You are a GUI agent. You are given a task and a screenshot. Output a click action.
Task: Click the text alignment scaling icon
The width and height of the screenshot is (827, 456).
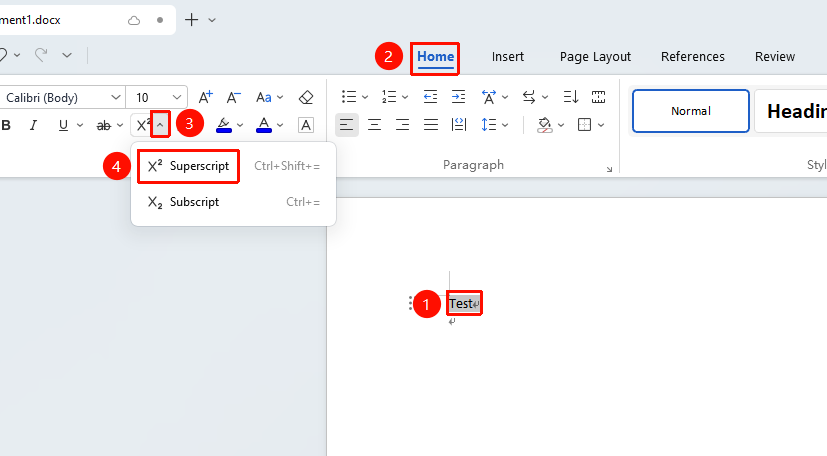489,97
